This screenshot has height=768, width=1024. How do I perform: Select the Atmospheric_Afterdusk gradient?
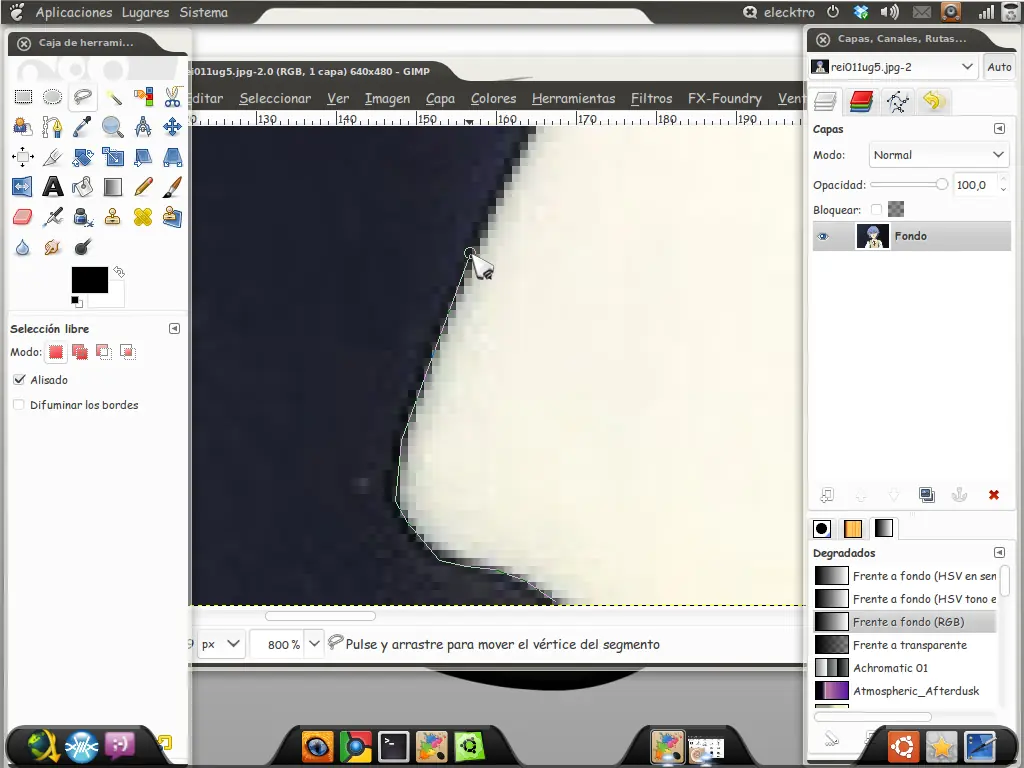[x=904, y=691]
